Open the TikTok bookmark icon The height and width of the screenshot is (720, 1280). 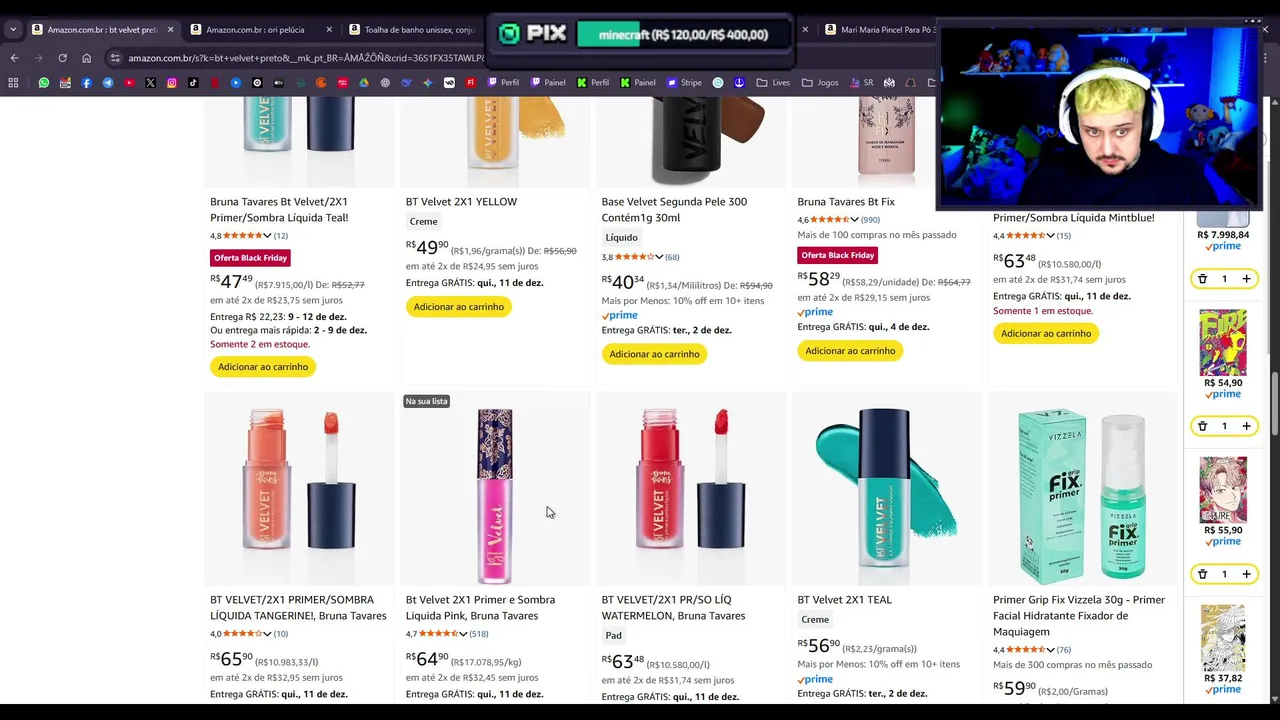(193, 83)
